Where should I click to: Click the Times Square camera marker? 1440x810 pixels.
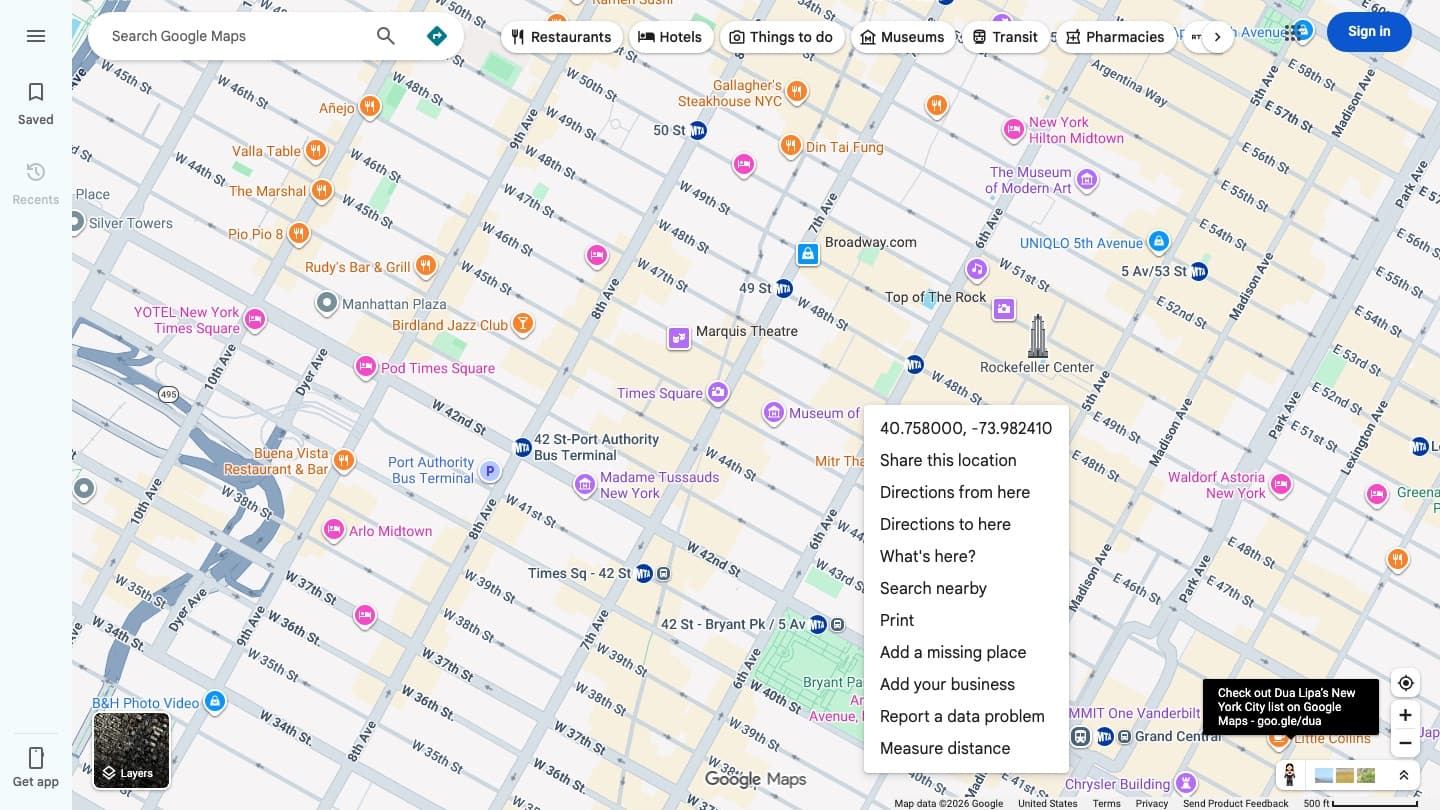[x=717, y=393]
